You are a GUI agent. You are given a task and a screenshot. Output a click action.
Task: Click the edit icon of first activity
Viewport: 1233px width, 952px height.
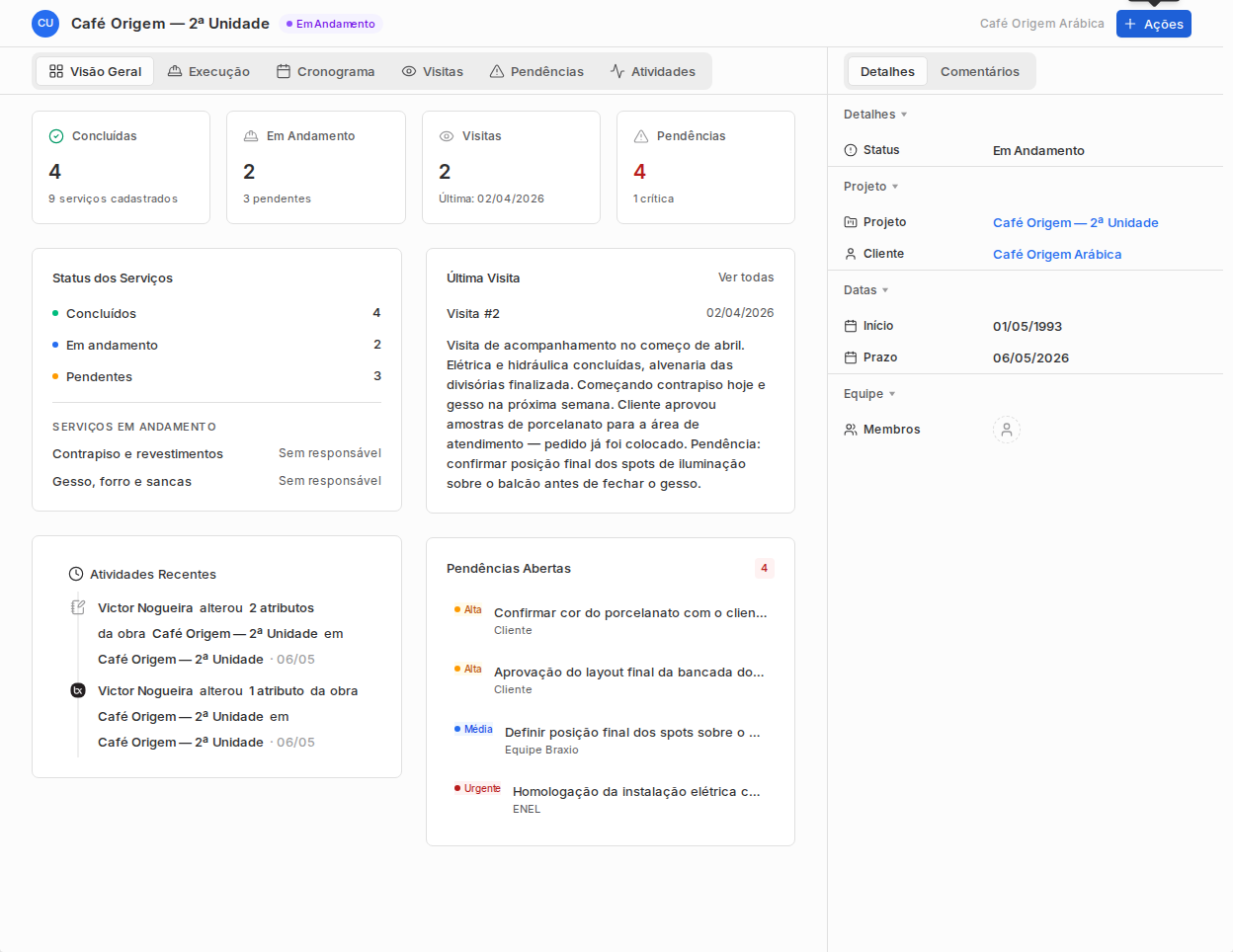pos(78,607)
